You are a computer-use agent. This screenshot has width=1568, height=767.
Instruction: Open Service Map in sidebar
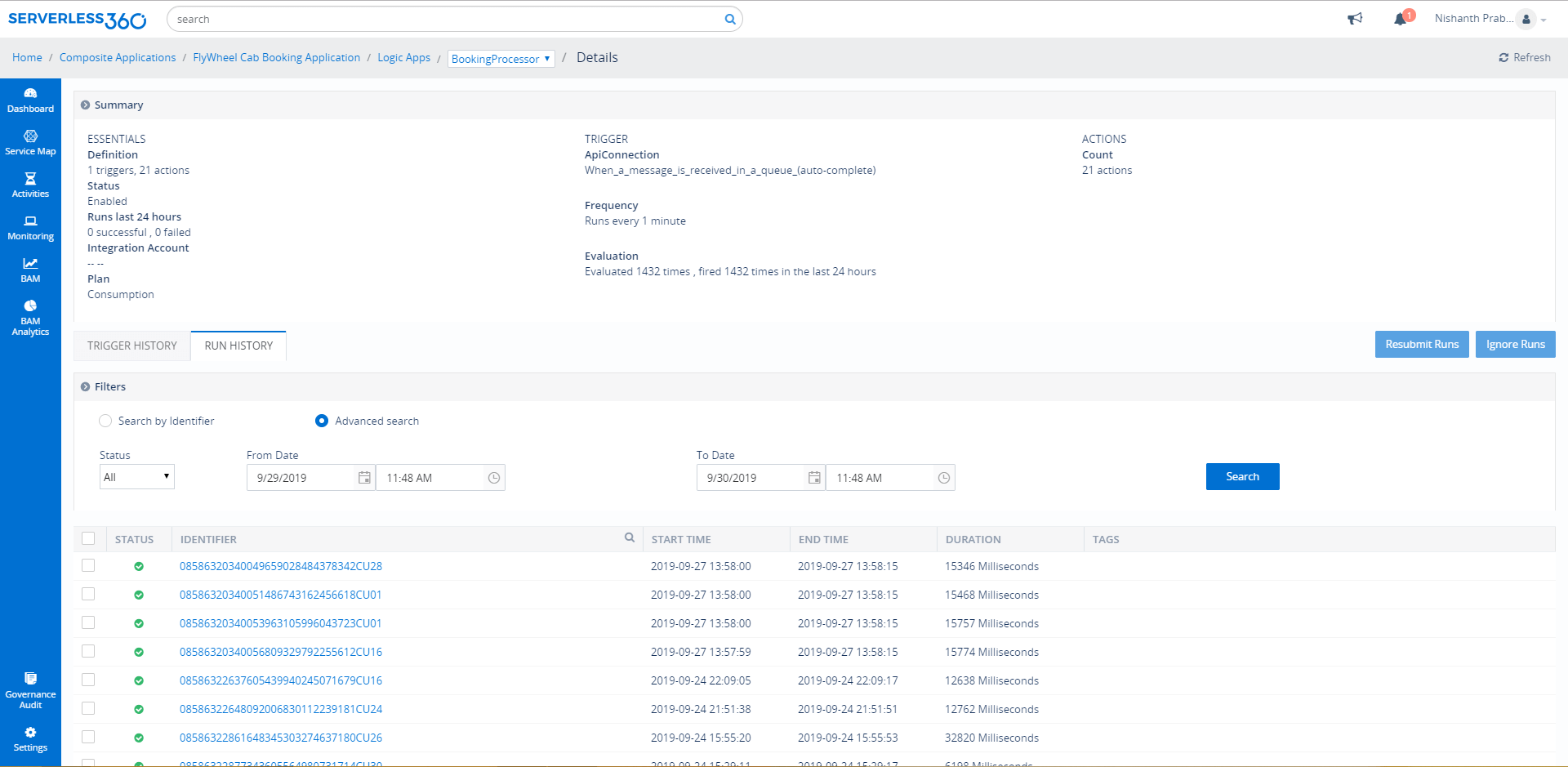30,143
